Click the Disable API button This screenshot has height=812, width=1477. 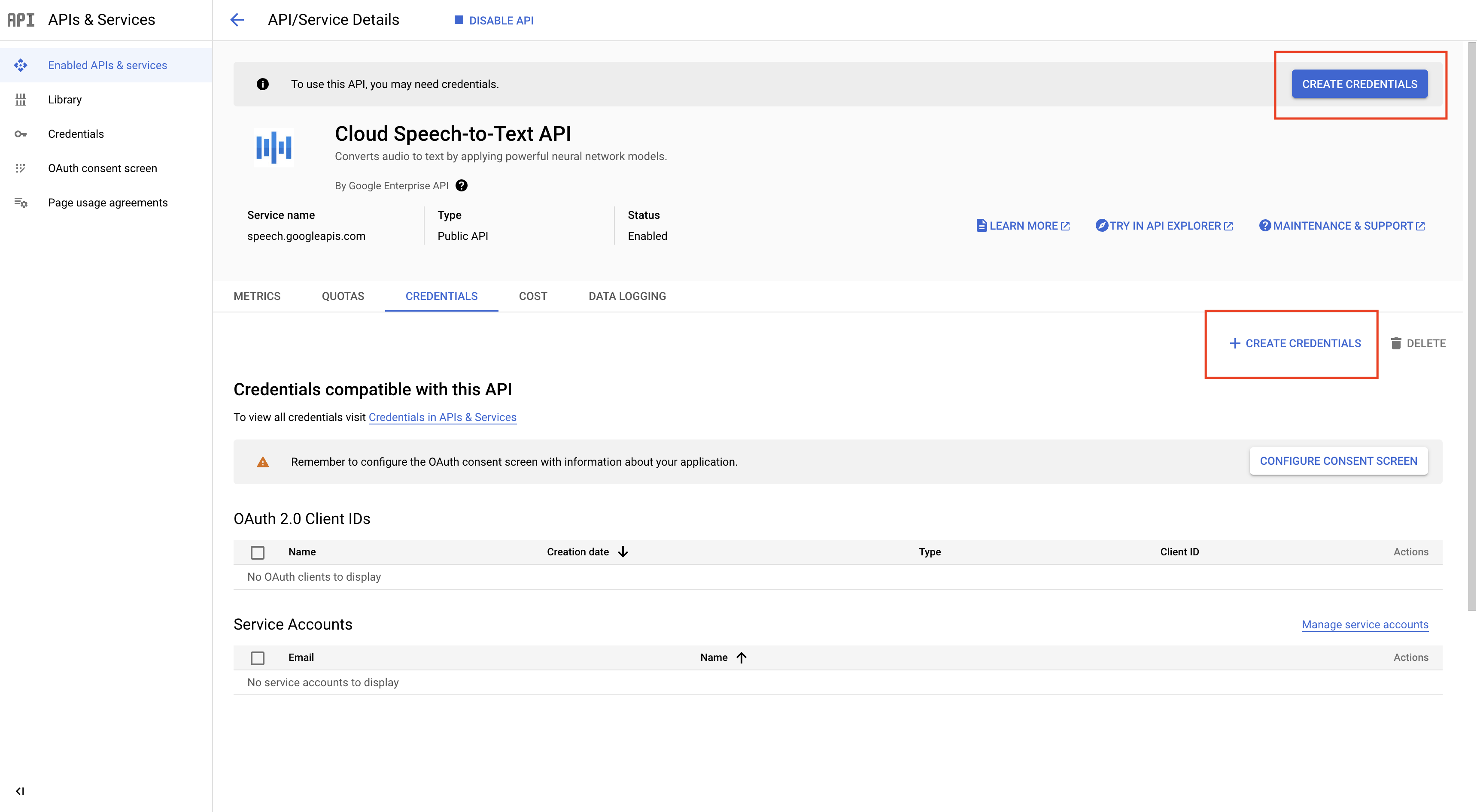pyautogui.click(x=494, y=20)
